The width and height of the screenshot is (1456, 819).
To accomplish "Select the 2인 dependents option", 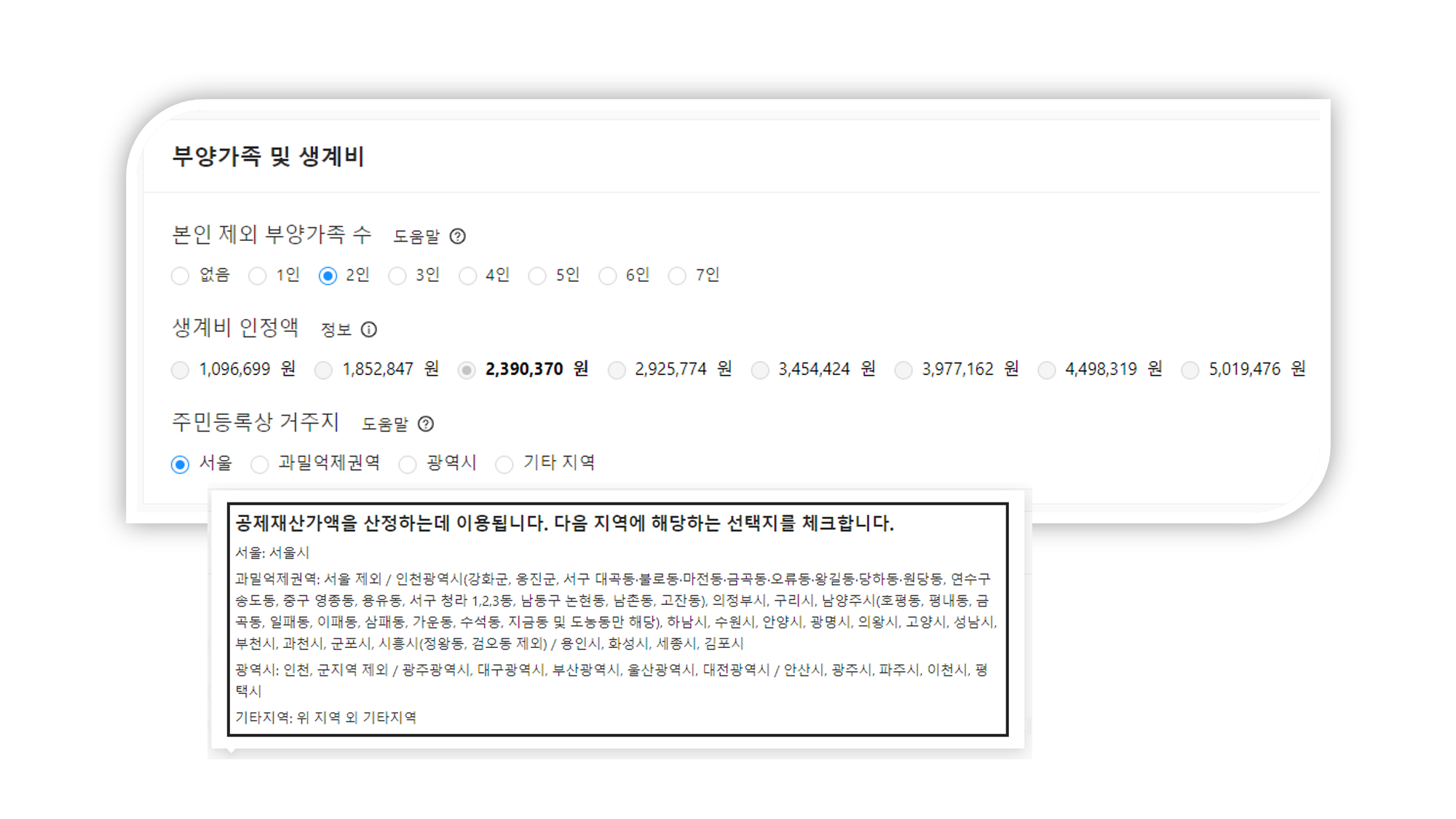I will (328, 276).
